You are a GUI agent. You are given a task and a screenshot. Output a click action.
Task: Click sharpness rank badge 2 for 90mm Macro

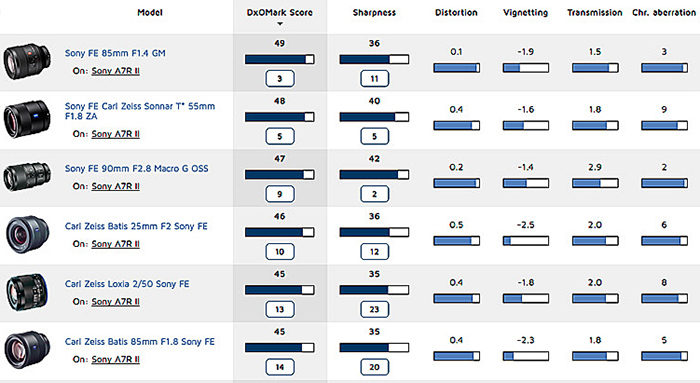coord(375,194)
